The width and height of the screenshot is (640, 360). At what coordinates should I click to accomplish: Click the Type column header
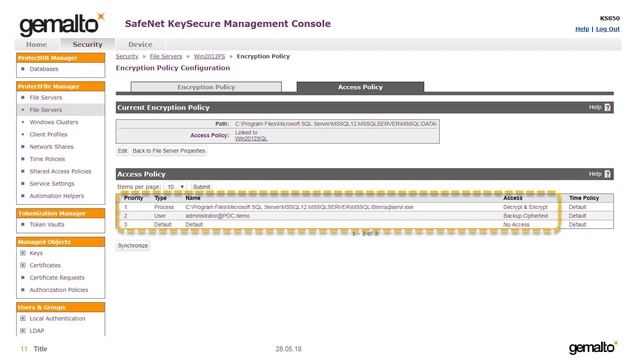pos(160,198)
